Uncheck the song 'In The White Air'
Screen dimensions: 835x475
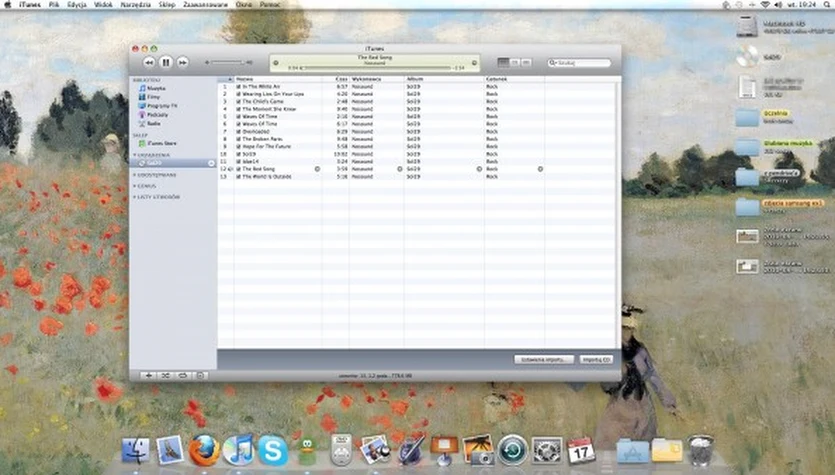pos(238,86)
